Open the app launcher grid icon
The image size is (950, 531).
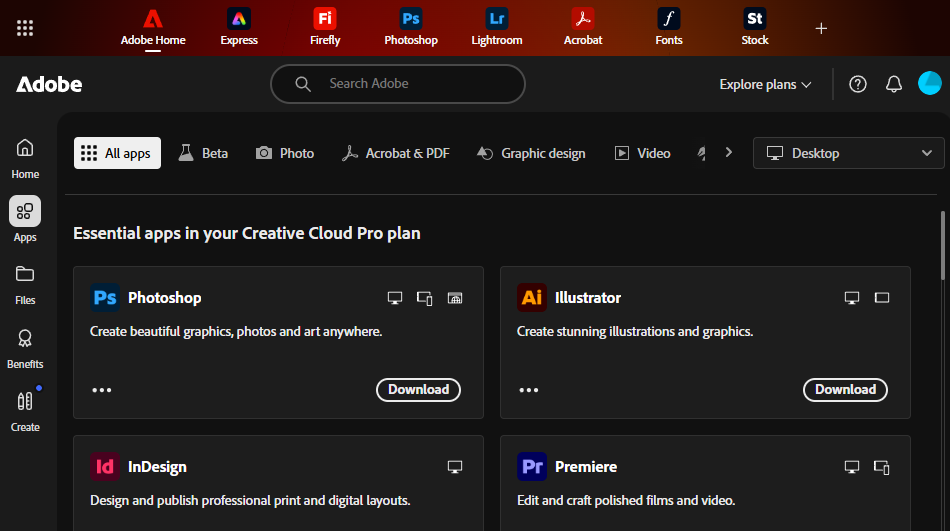tap(25, 28)
